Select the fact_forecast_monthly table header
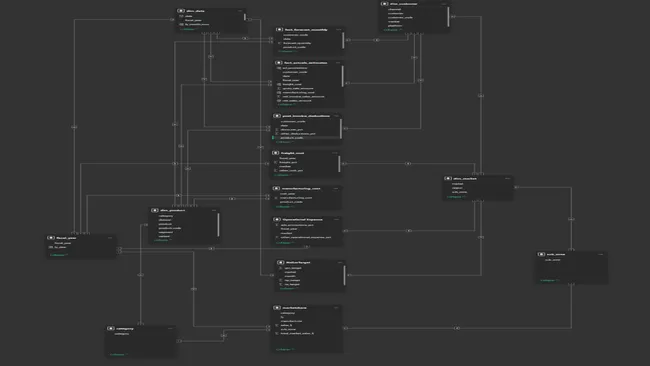The image size is (650, 366). pyautogui.click(x=309, y=30)
